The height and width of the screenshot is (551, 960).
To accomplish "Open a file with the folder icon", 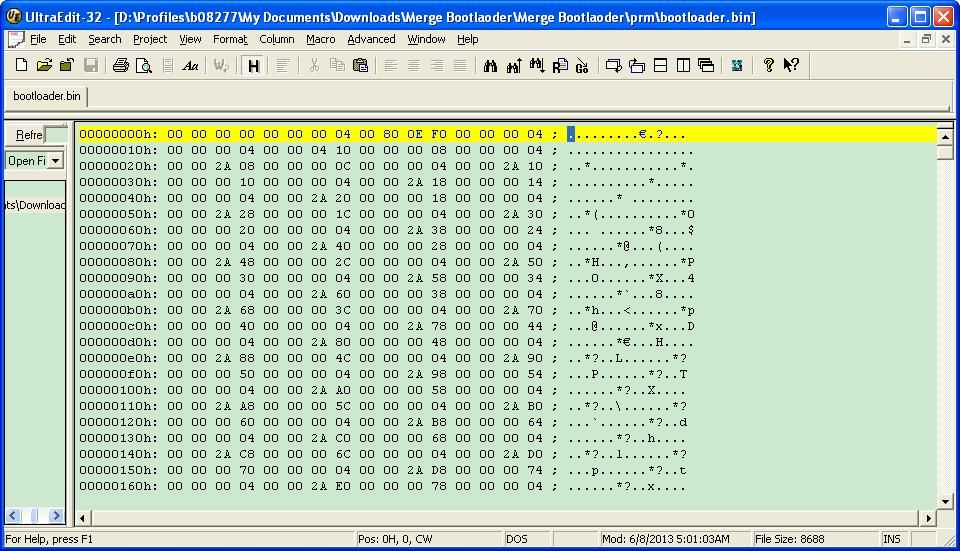I will tap(44, 65).
